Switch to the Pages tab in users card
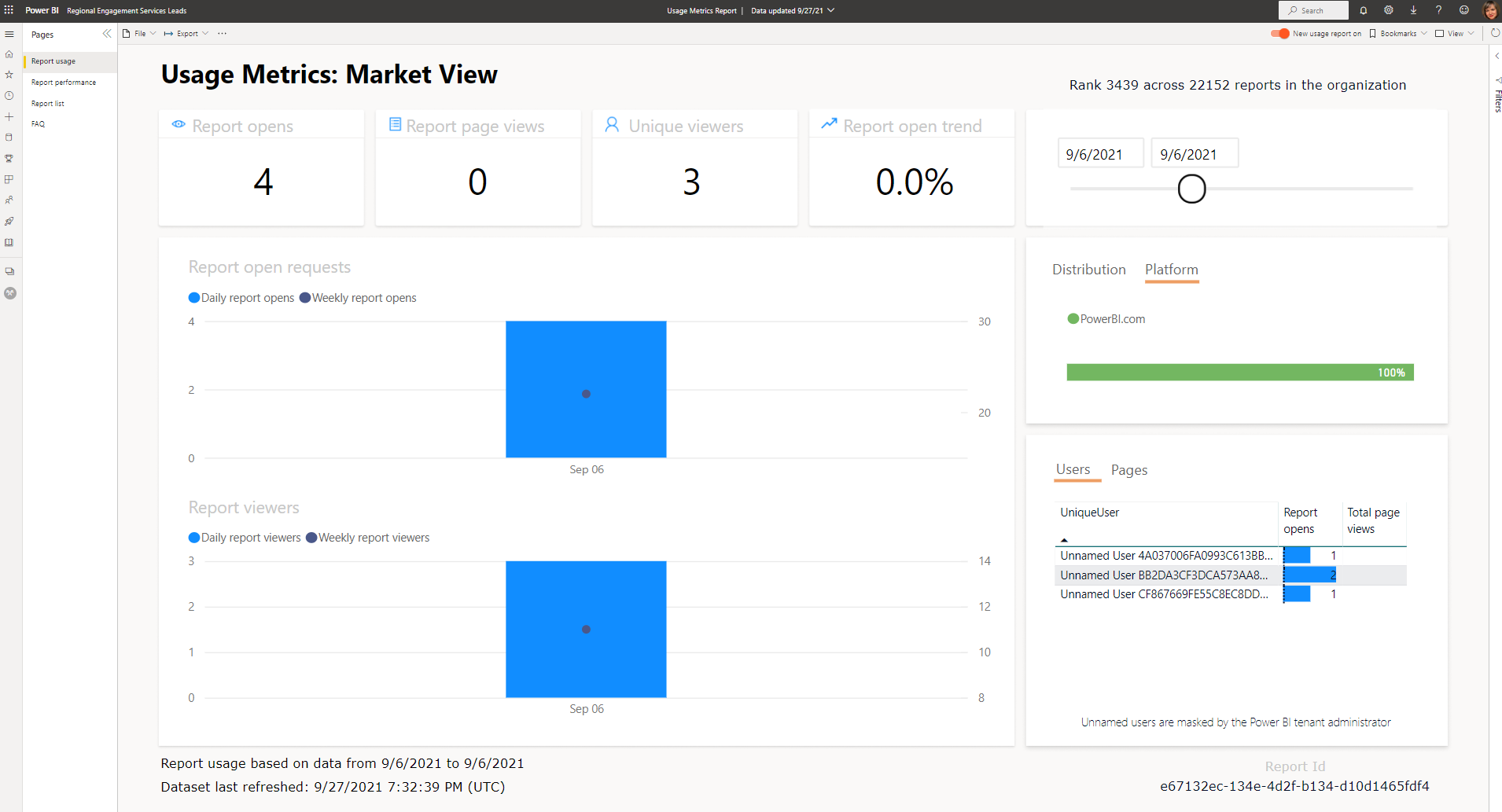The image size is (1502, 812). 1129,470
